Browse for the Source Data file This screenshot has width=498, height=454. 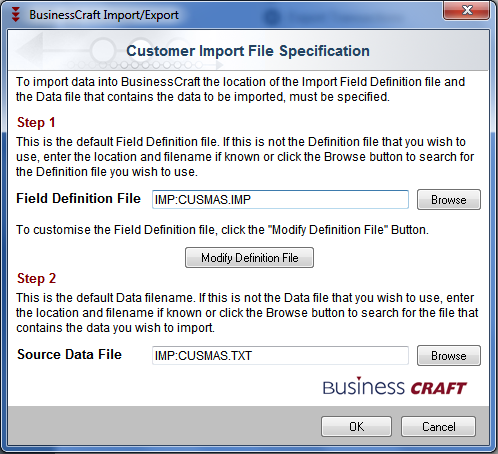(x=449, y=355)
